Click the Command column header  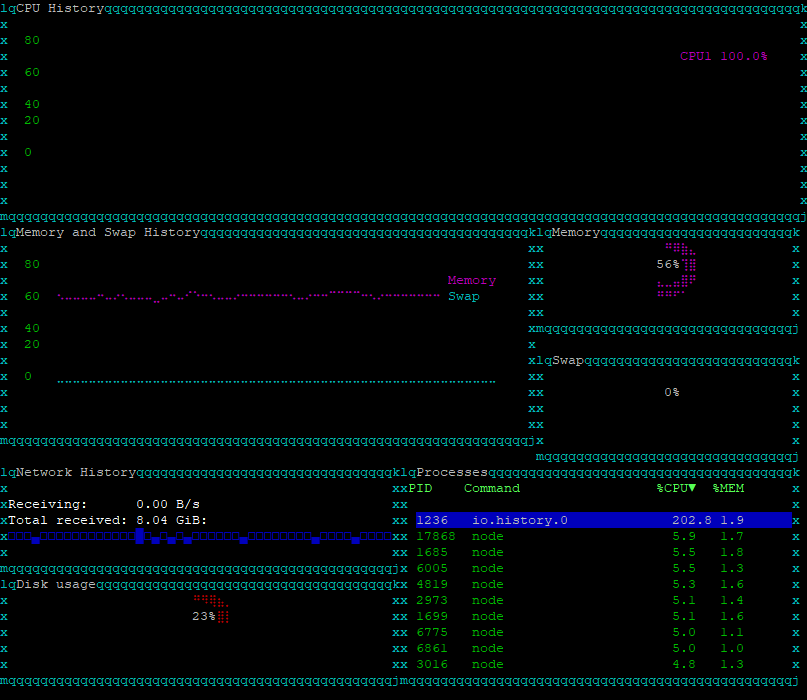[x=492, y=488]
